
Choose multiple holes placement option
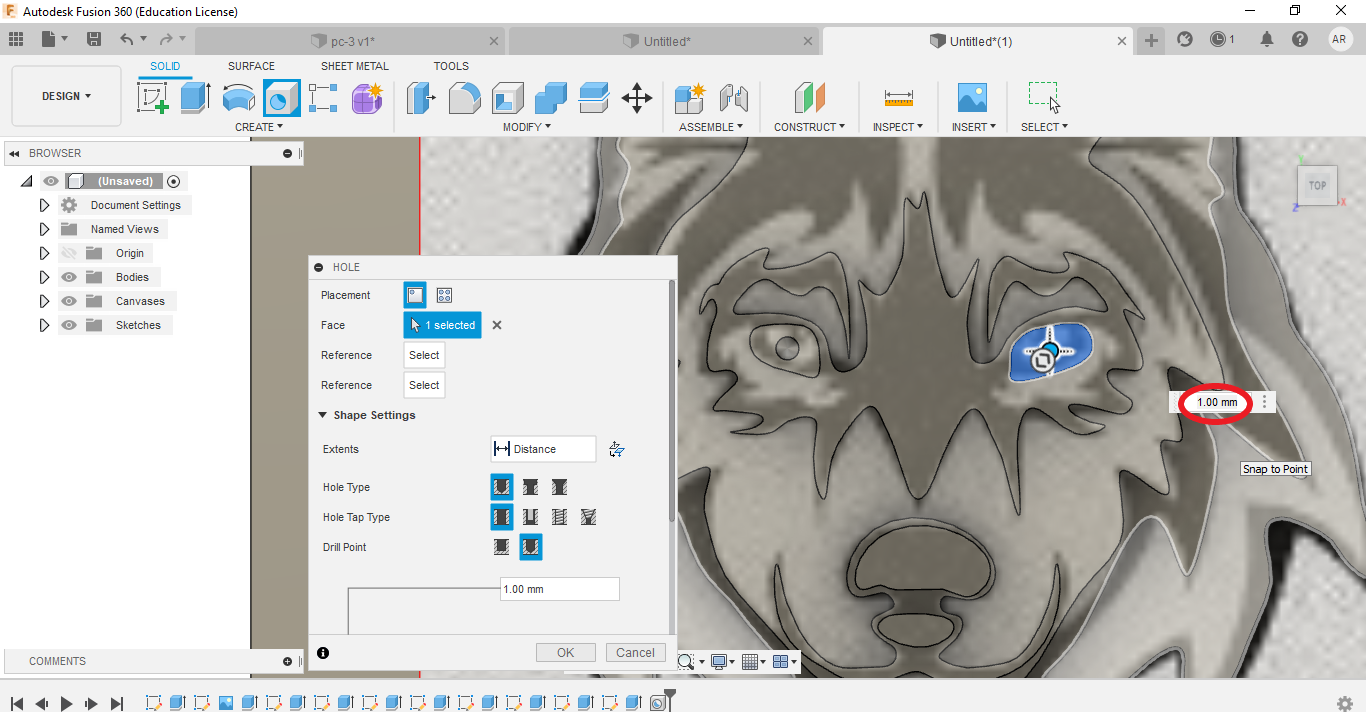pos(444,295)
